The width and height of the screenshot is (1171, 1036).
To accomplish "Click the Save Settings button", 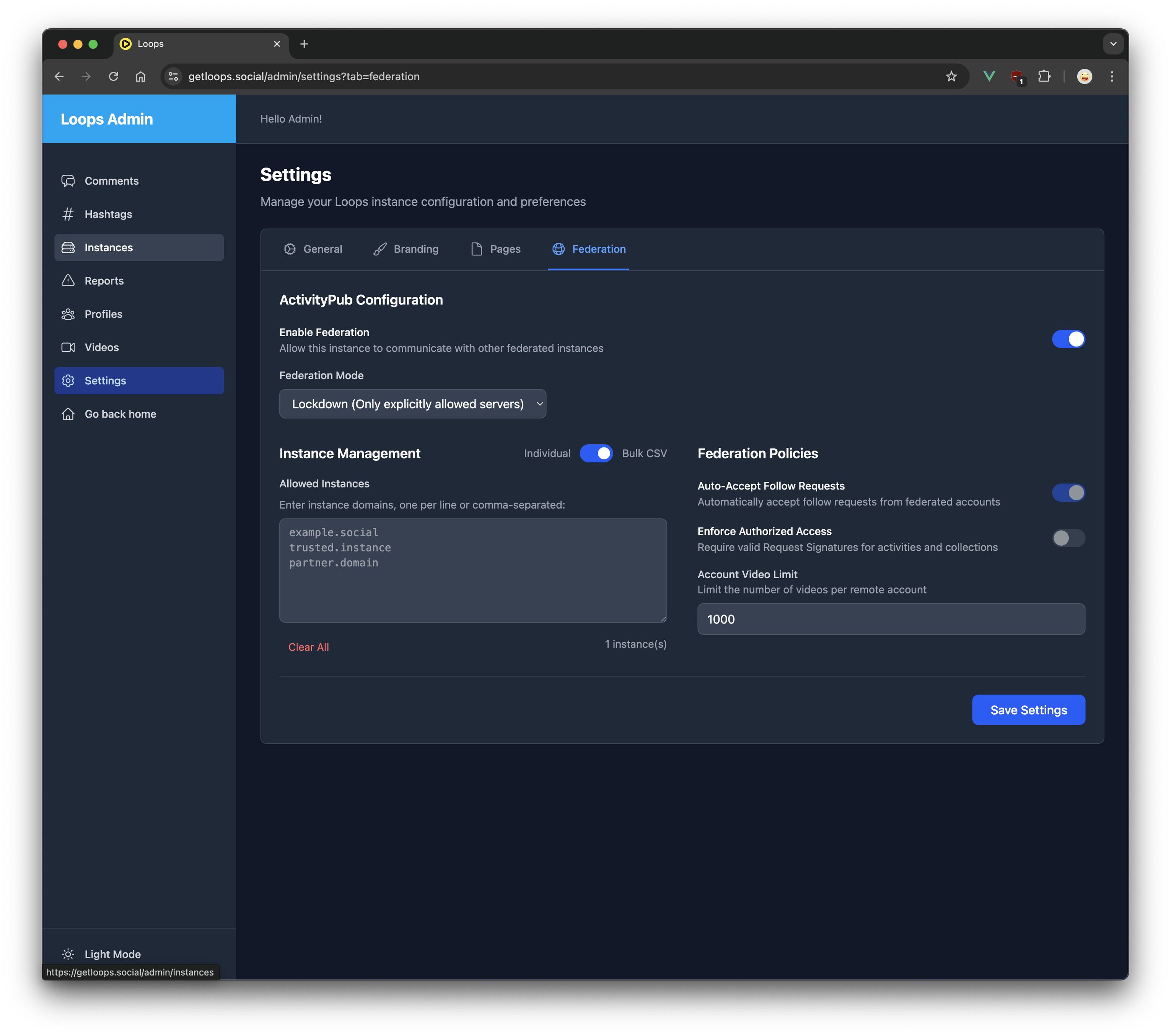I will click(x=1028, y=710).
